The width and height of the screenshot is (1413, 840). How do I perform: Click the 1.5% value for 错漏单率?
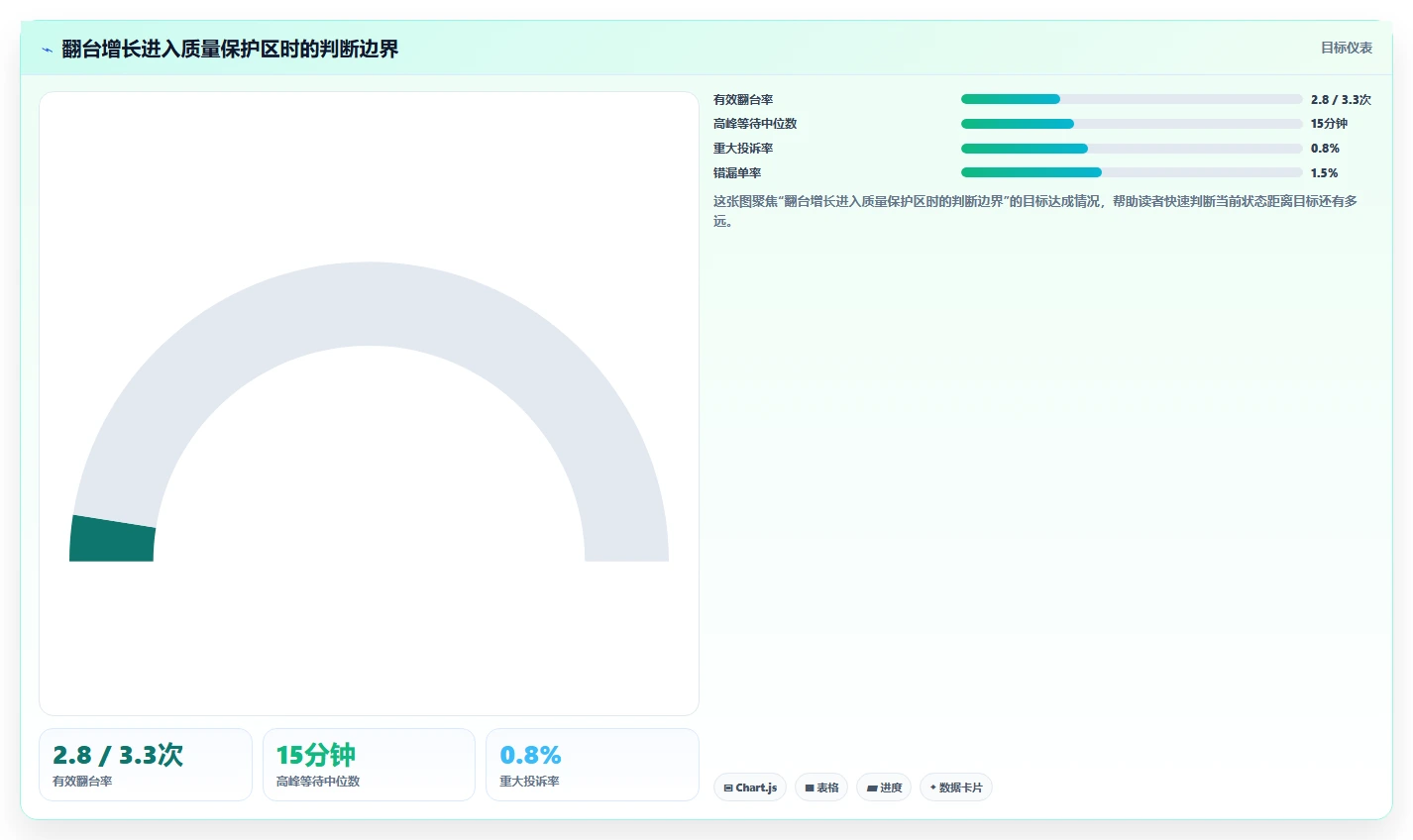(x=1324, y=173)
